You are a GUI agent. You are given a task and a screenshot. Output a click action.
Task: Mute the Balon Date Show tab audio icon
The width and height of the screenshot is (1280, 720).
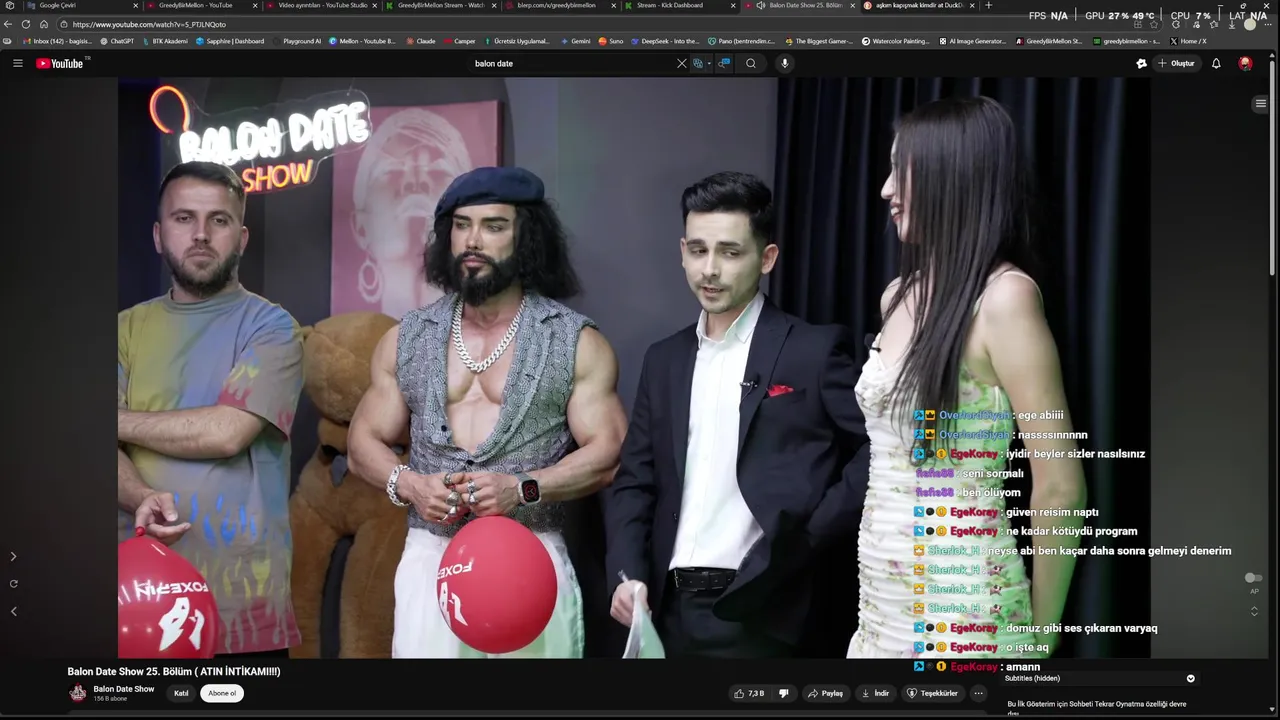point(761,5)
